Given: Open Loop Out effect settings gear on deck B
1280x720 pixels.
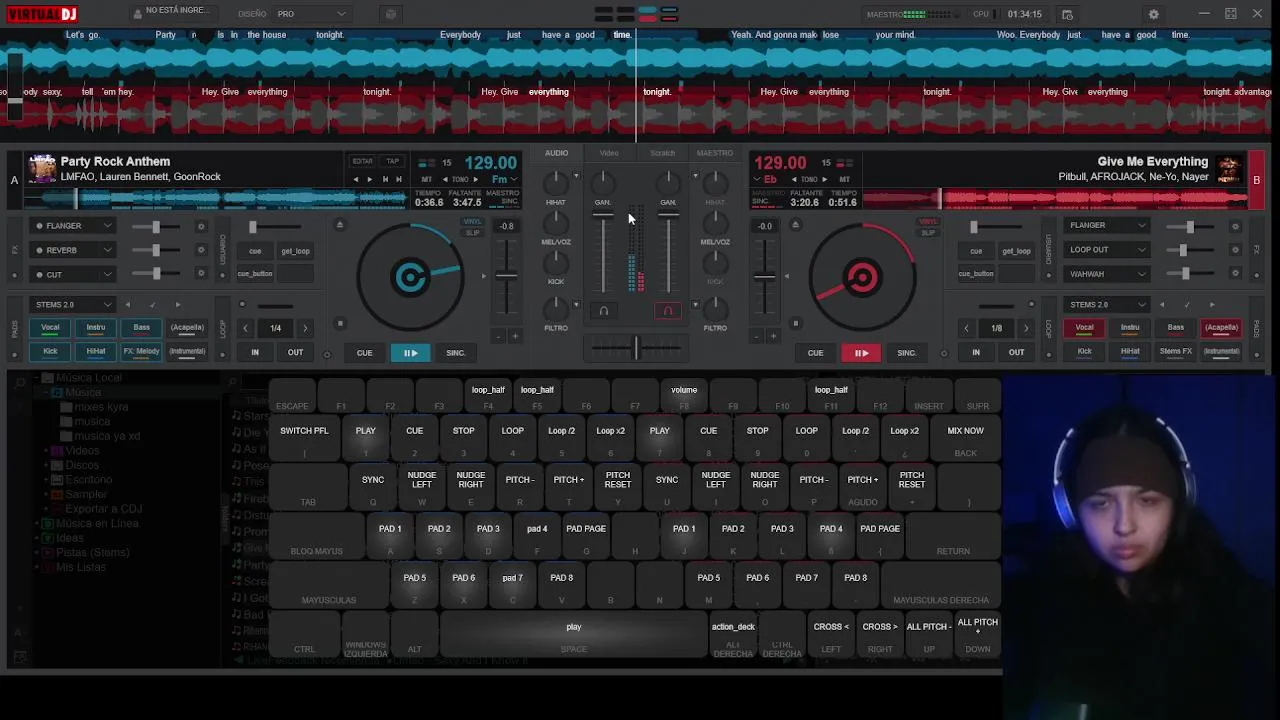Looking at the screenshot, I should [x=1235, y=250].
